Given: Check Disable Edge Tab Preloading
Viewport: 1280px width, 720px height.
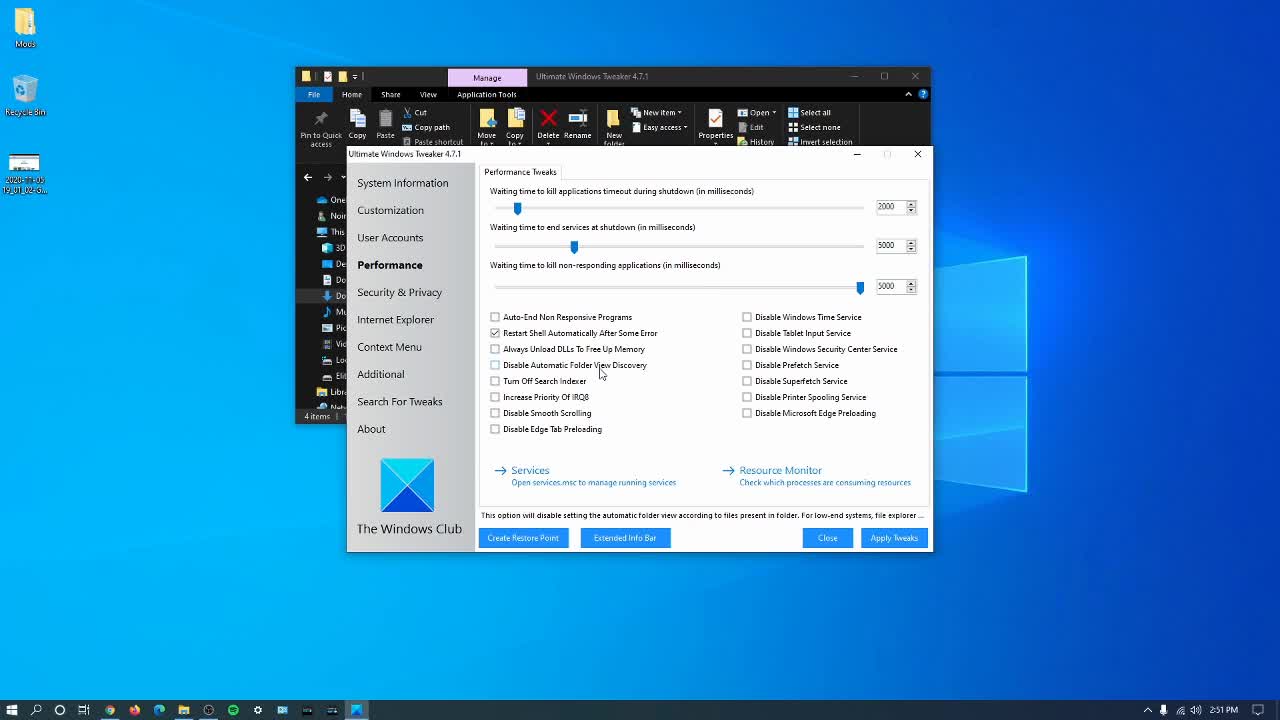Looking at the screenshot, I should click(x=495, y=429).
